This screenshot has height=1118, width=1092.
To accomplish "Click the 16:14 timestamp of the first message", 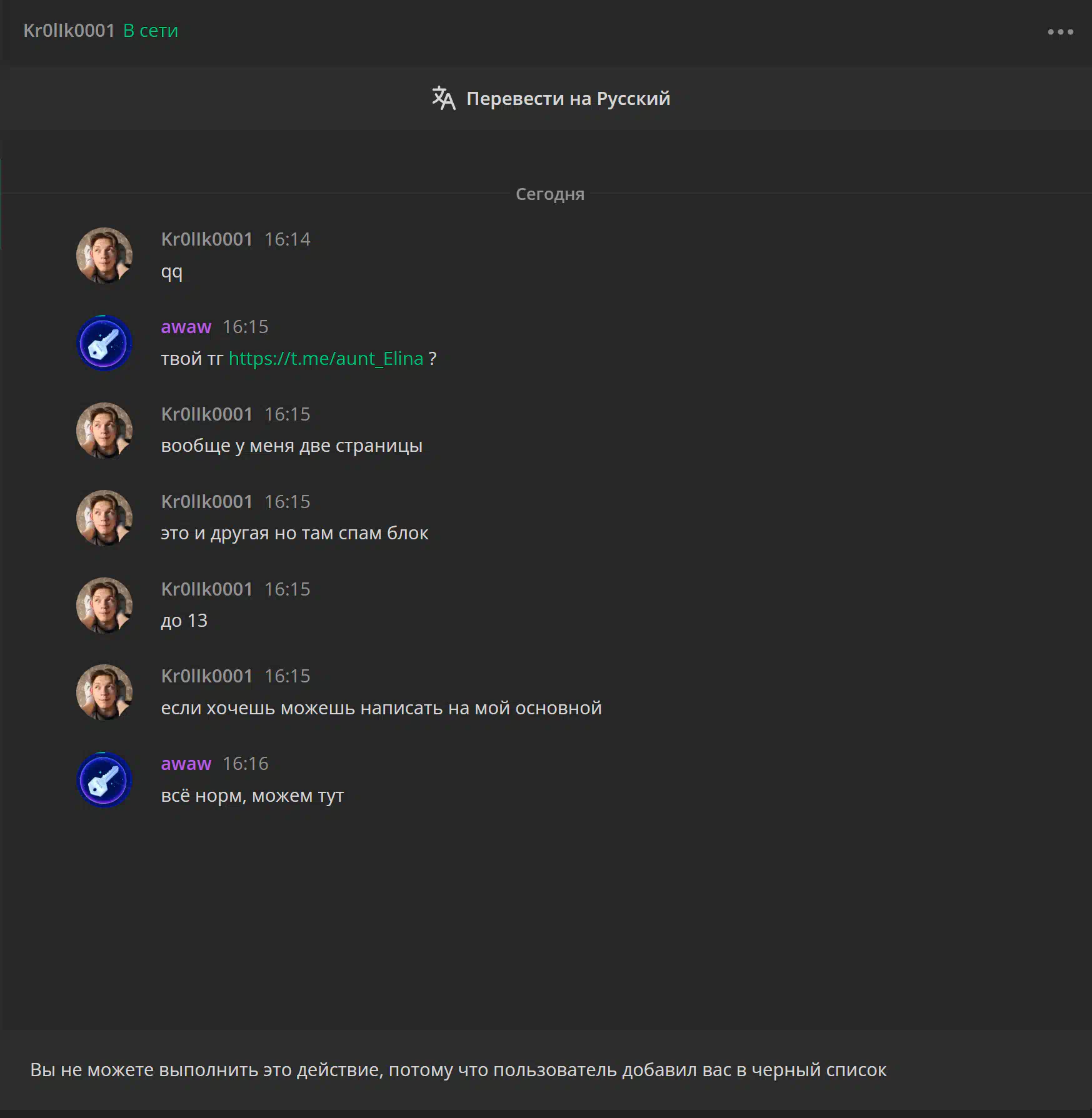I will (x=287, y=239).
